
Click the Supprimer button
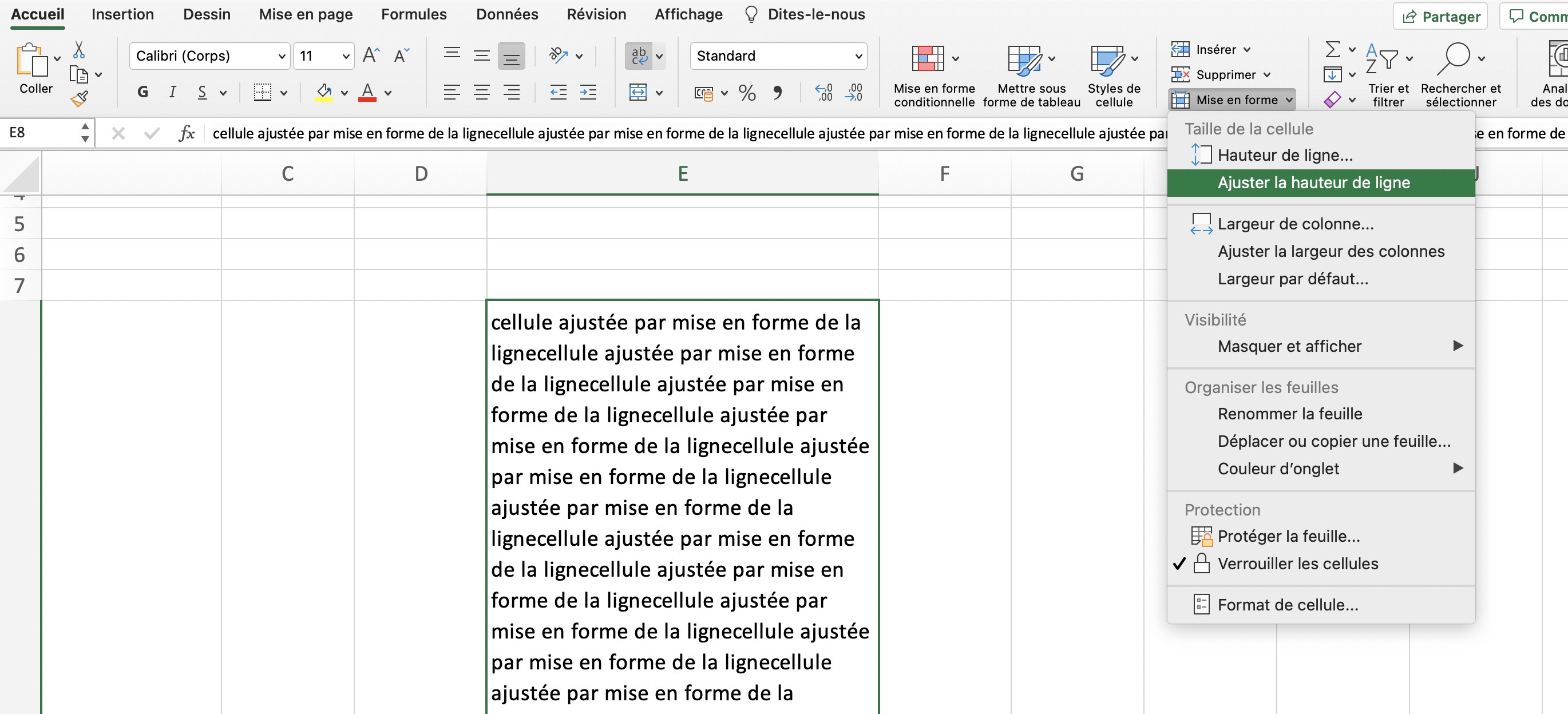1222,74
